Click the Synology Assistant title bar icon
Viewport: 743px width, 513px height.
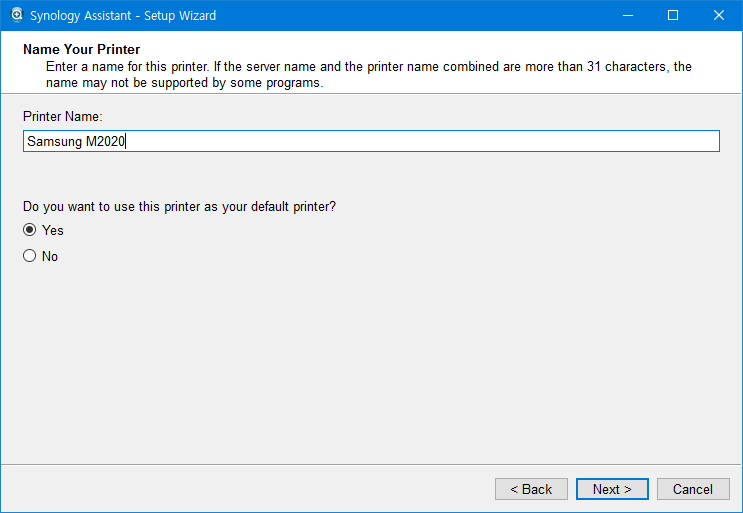coord(16,15)
